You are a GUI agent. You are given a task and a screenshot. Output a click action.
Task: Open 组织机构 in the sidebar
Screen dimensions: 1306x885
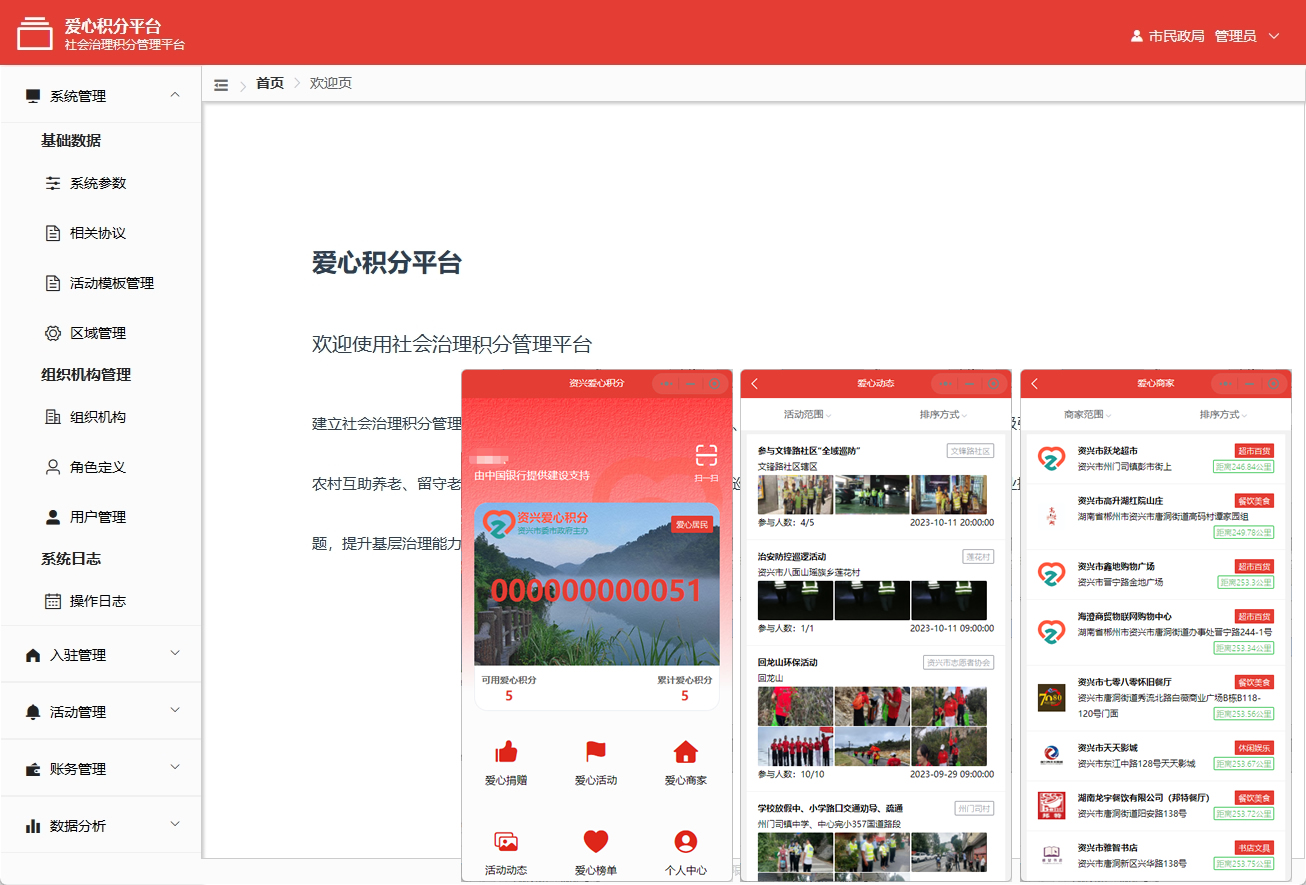click(x=100, y=417)
